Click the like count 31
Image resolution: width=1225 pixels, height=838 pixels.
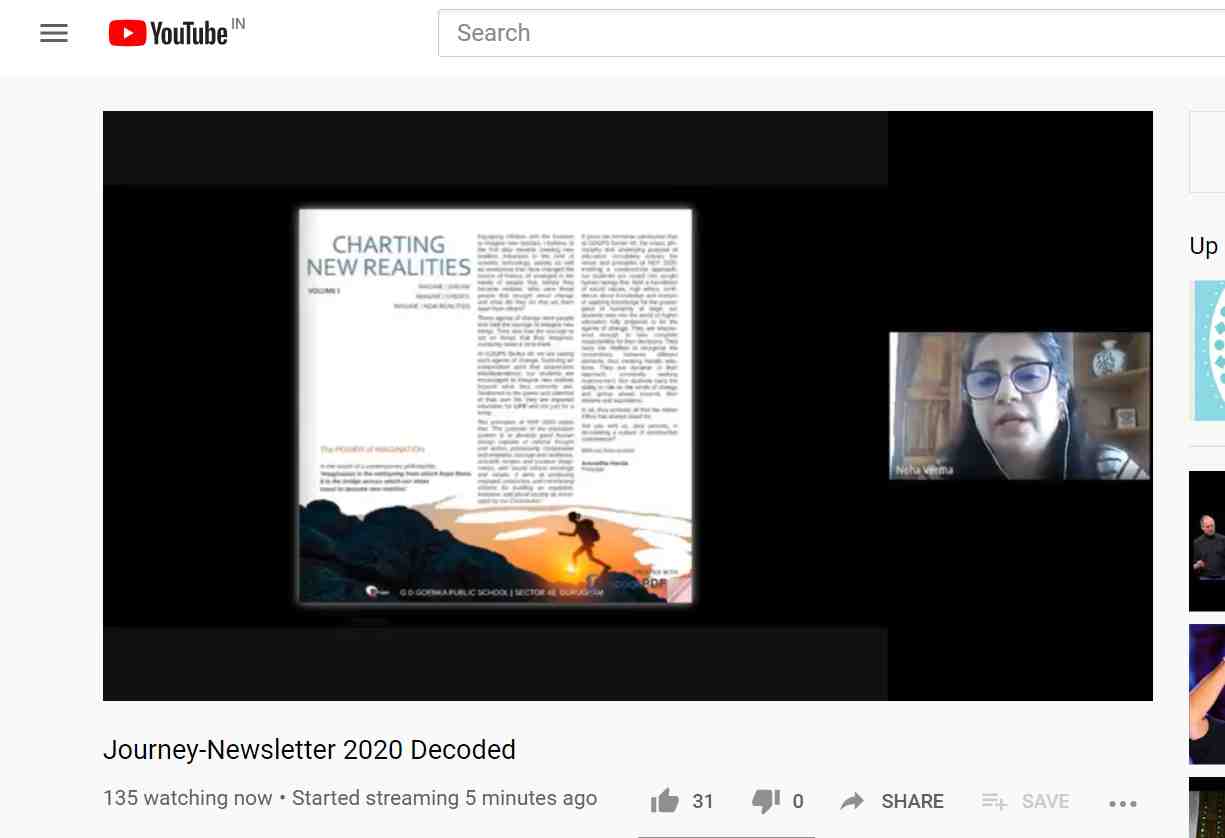click(703, 801)
